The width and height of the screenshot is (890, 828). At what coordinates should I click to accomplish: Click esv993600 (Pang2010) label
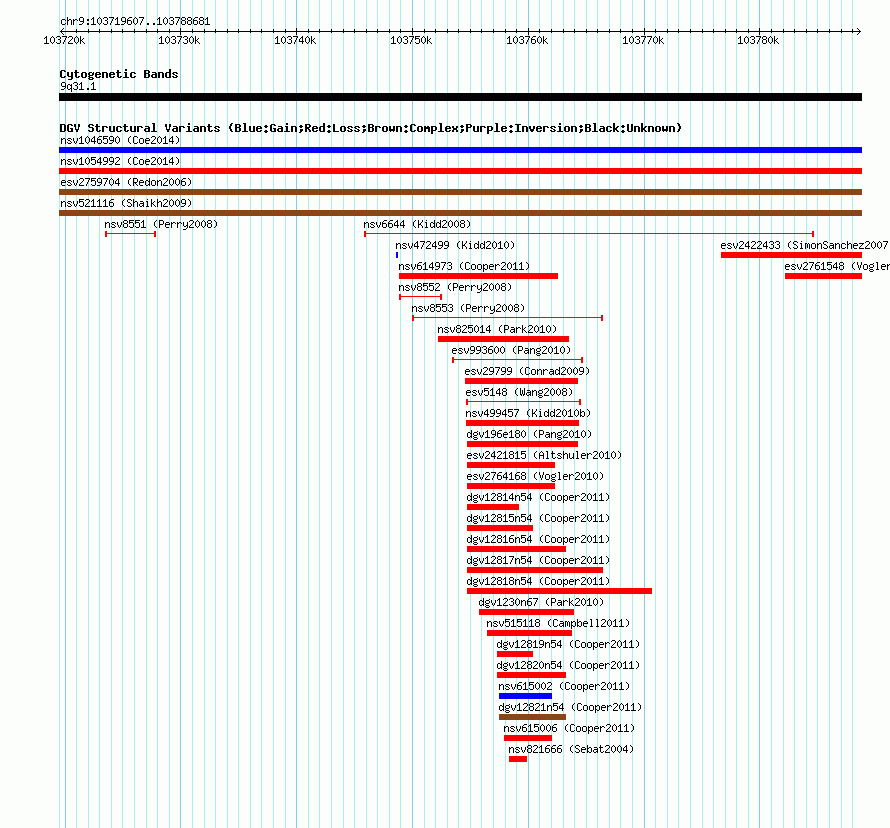click(x=511, y=350)
